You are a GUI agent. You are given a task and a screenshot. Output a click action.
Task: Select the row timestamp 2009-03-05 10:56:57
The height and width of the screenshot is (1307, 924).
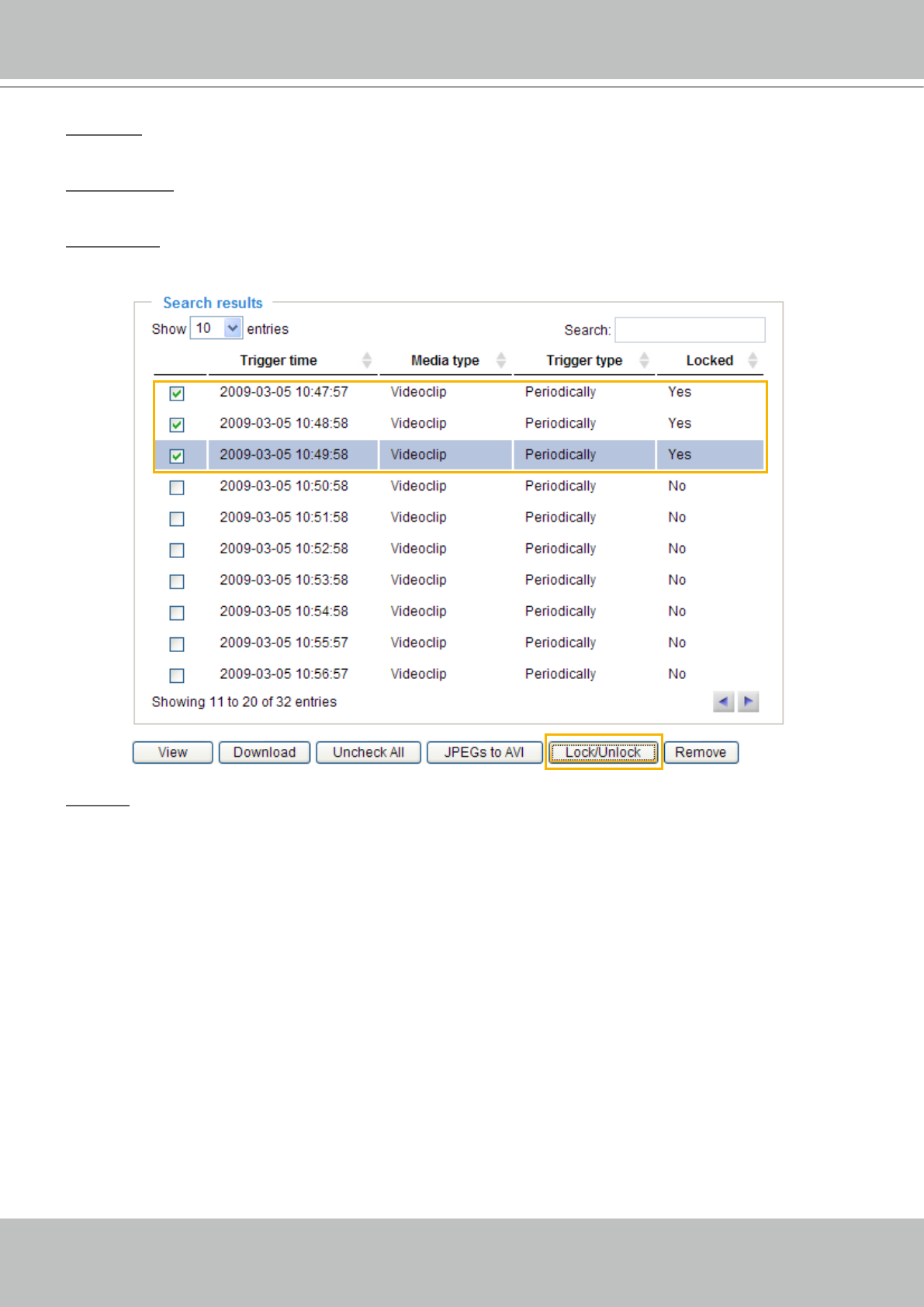(x=284, y=674)
